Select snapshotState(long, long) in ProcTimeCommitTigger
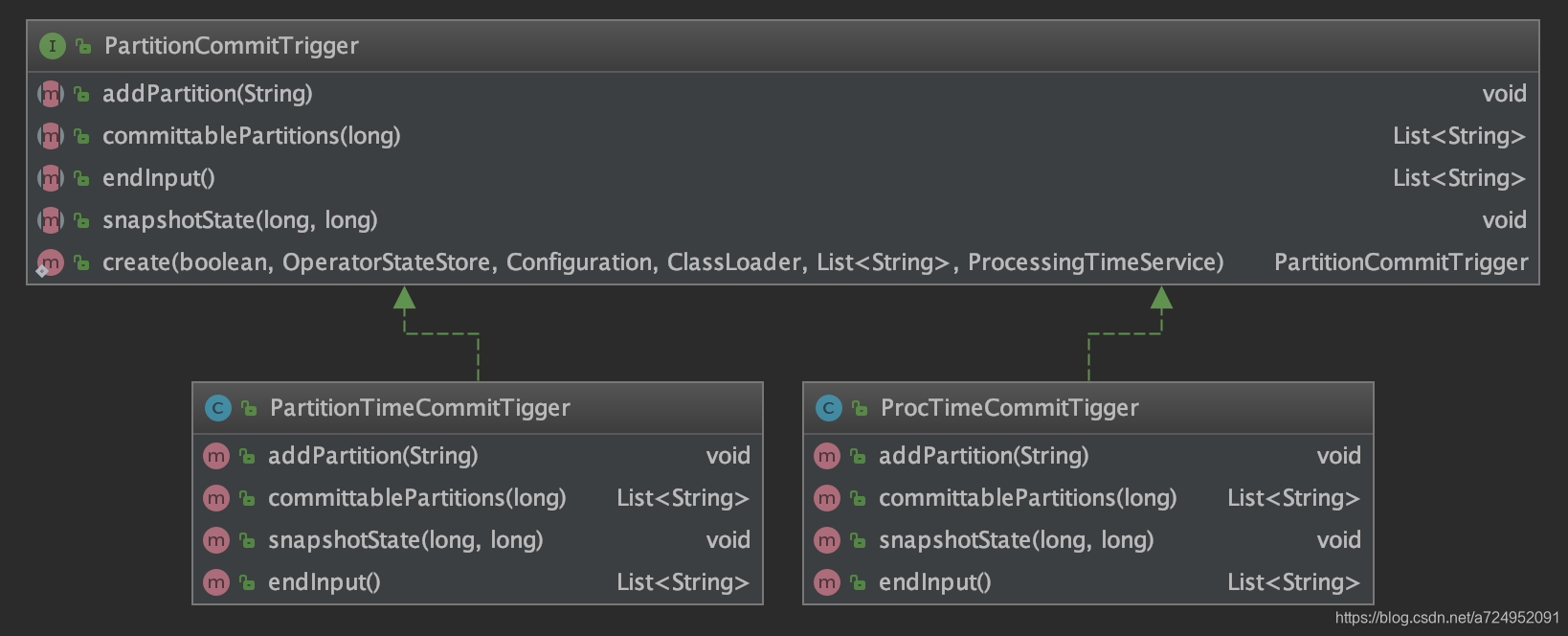Viewport: 1568px width, 636px height. [x=1016, y=540]
